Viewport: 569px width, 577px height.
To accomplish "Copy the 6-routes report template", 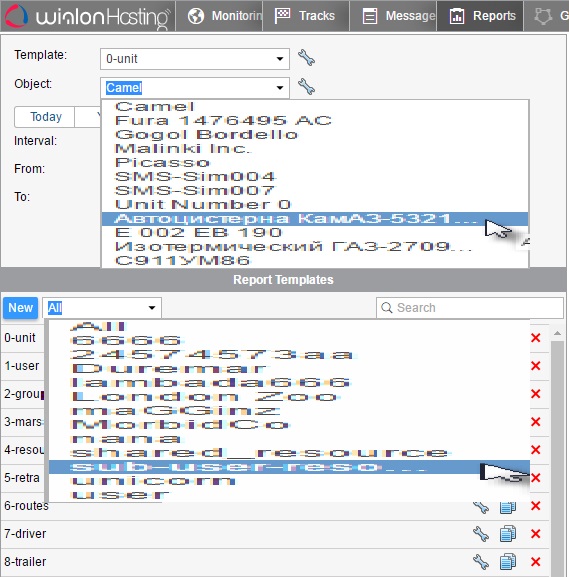I will pos(508,507).
